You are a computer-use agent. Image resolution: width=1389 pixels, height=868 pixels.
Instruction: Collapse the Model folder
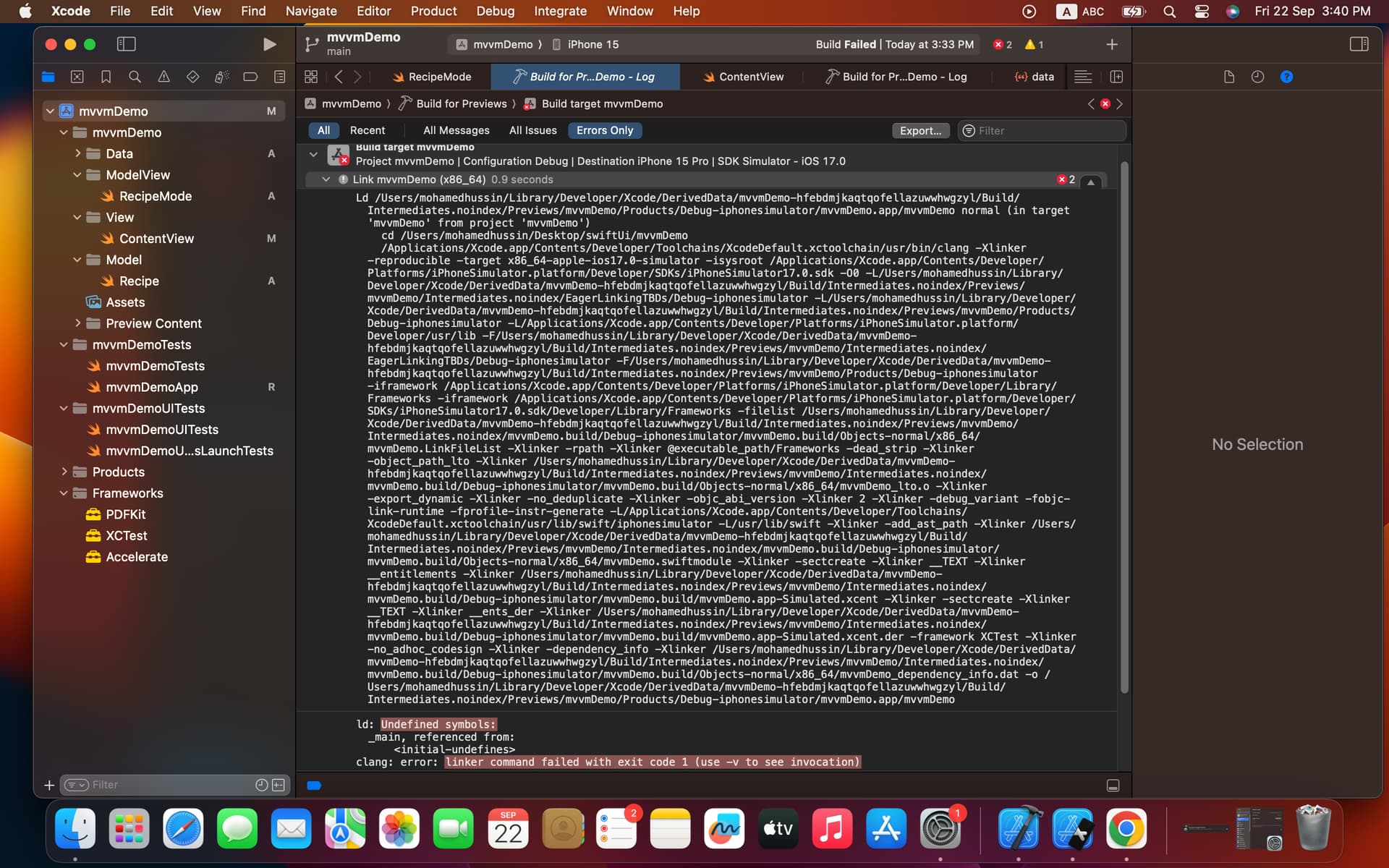[77, 260]
